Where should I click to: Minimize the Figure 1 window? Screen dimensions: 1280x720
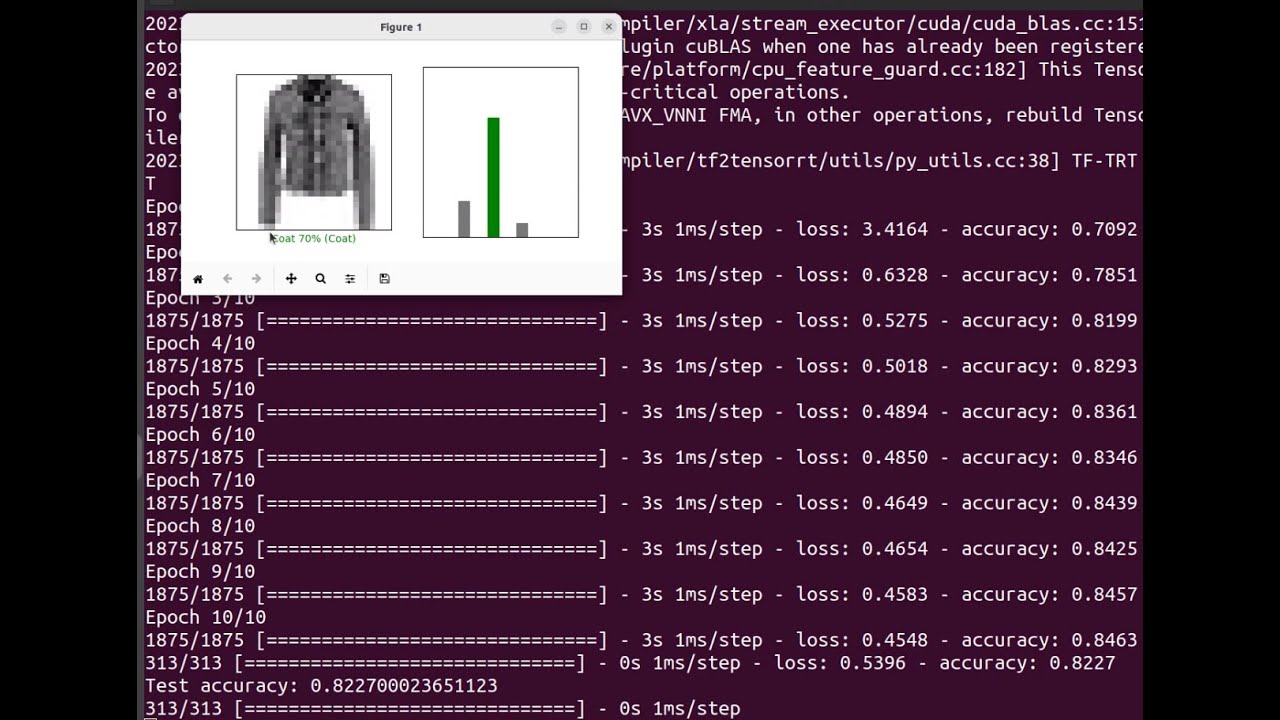pyautogui.click(x=559, y=27)
